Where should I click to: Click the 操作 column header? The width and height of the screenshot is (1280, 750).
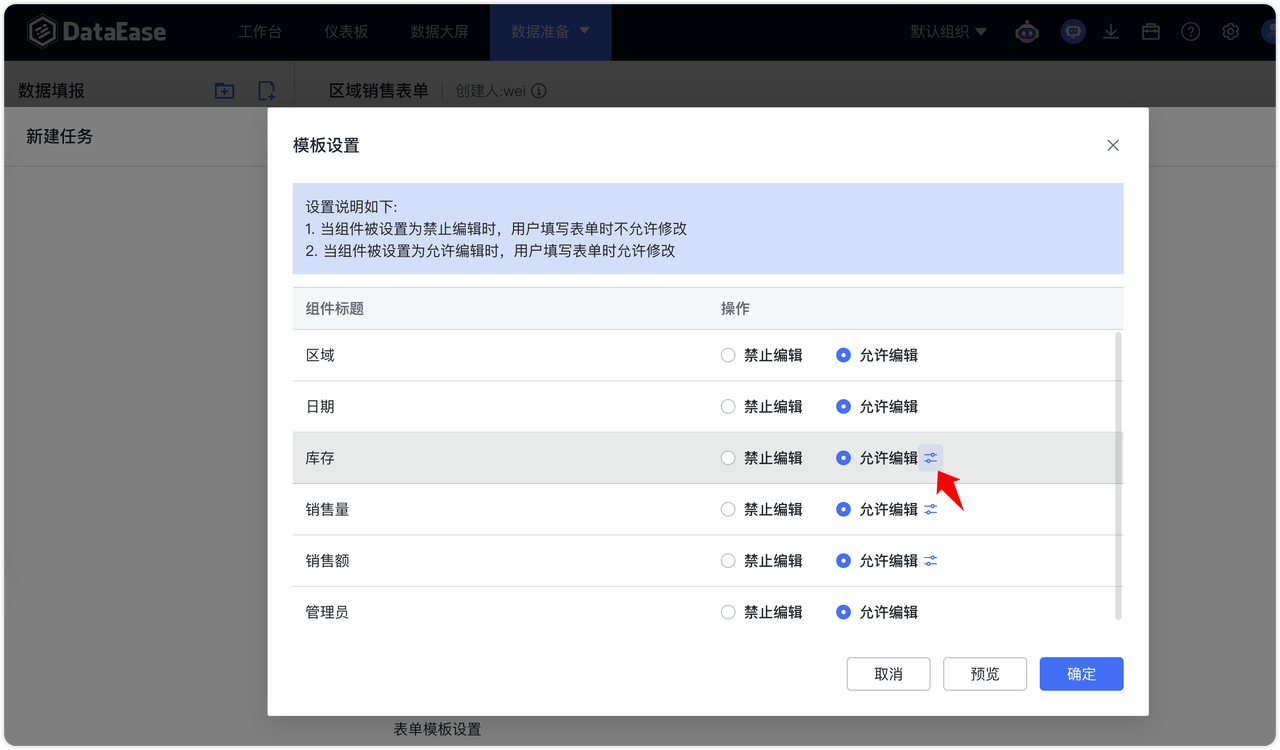(735, 308)
